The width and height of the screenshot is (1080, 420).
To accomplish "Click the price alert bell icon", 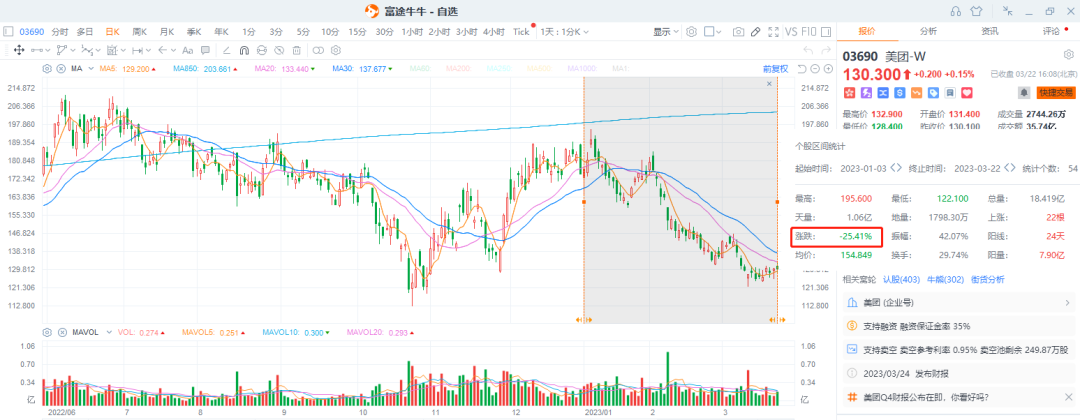I will (x=1024, y=92).
